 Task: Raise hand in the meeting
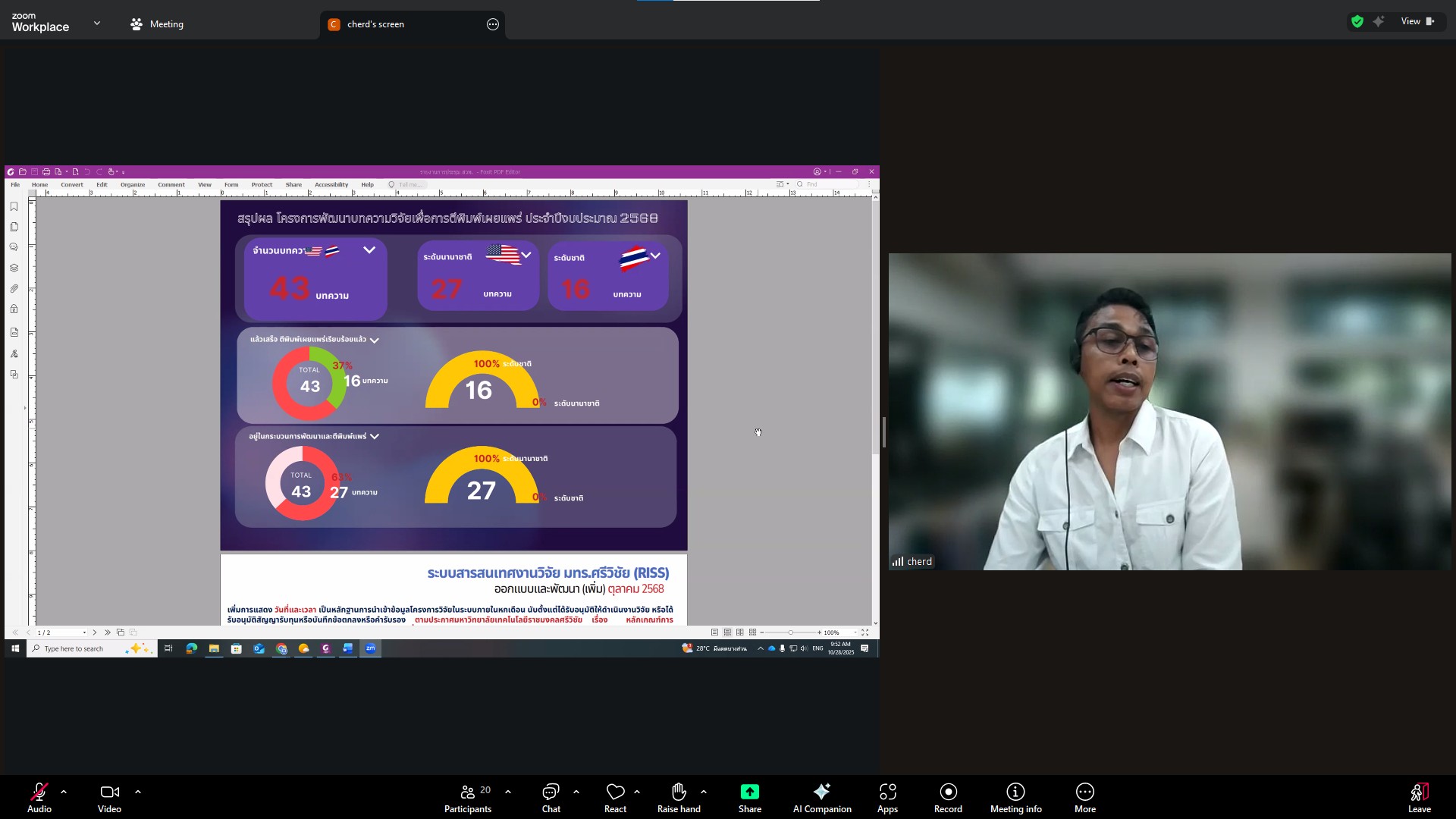(679, 797)
